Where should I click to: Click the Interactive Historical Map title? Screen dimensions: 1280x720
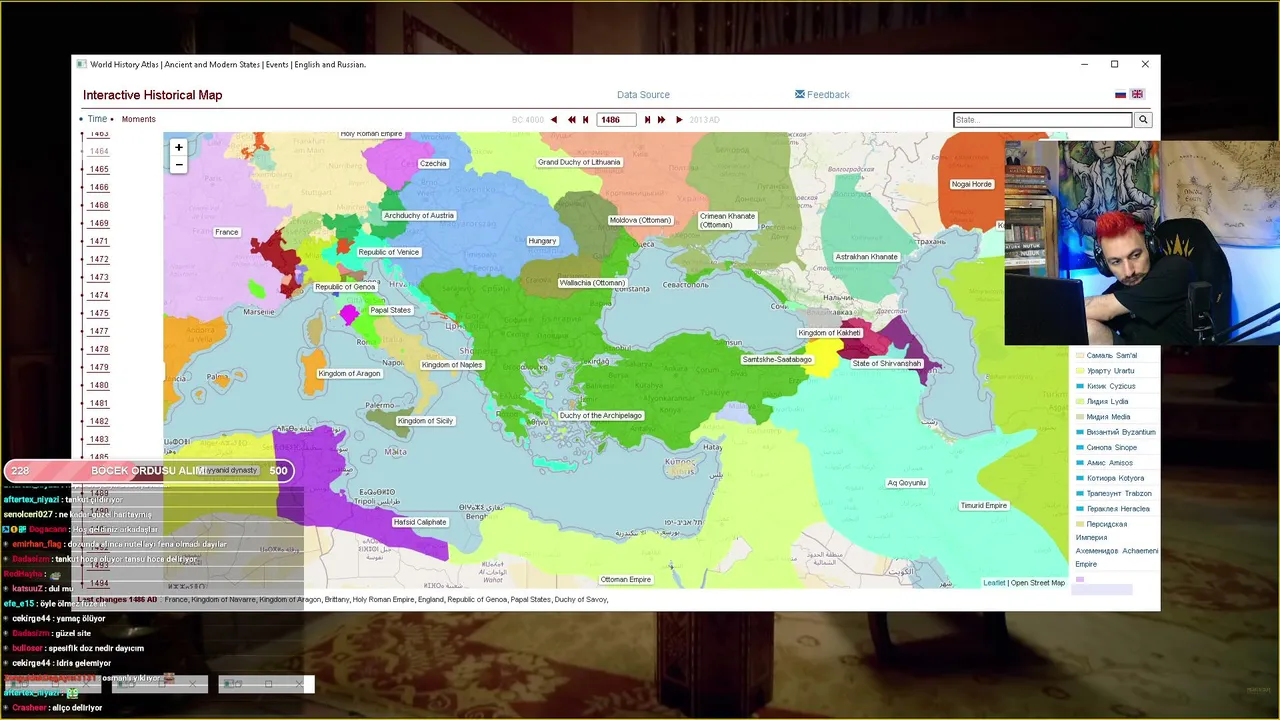coord(153,95)
